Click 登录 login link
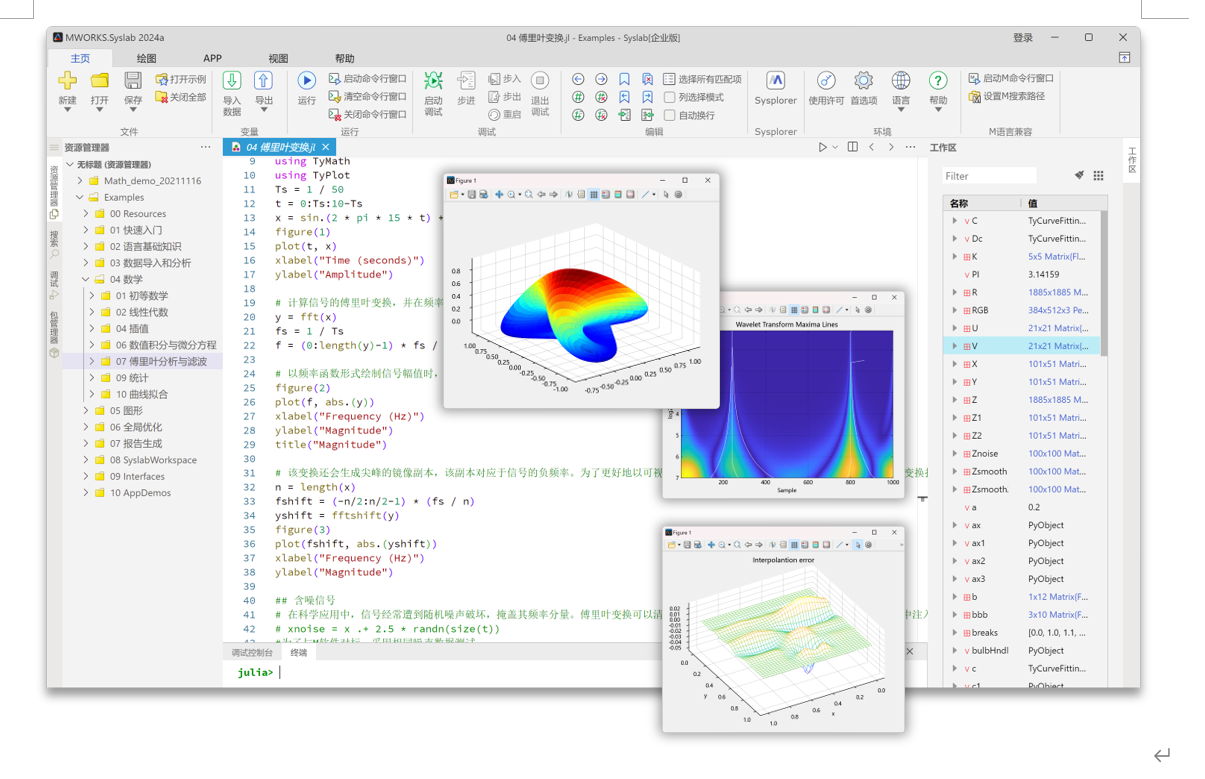The width and height of the screenshot is (1205, 779). click(x=1022, y=38)
